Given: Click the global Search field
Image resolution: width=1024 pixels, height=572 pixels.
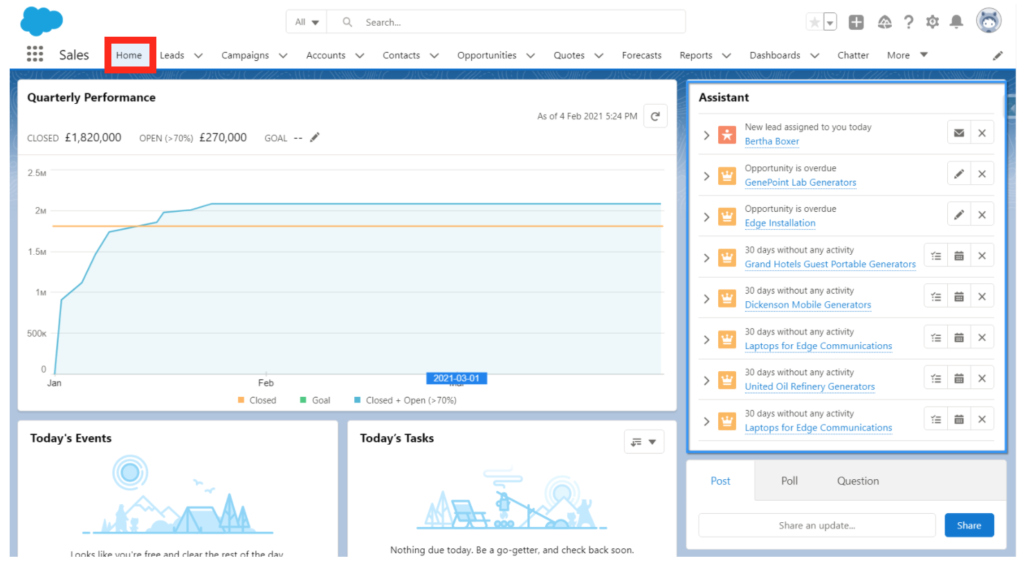Looking at the screenshot, I should tap(506, 22).
